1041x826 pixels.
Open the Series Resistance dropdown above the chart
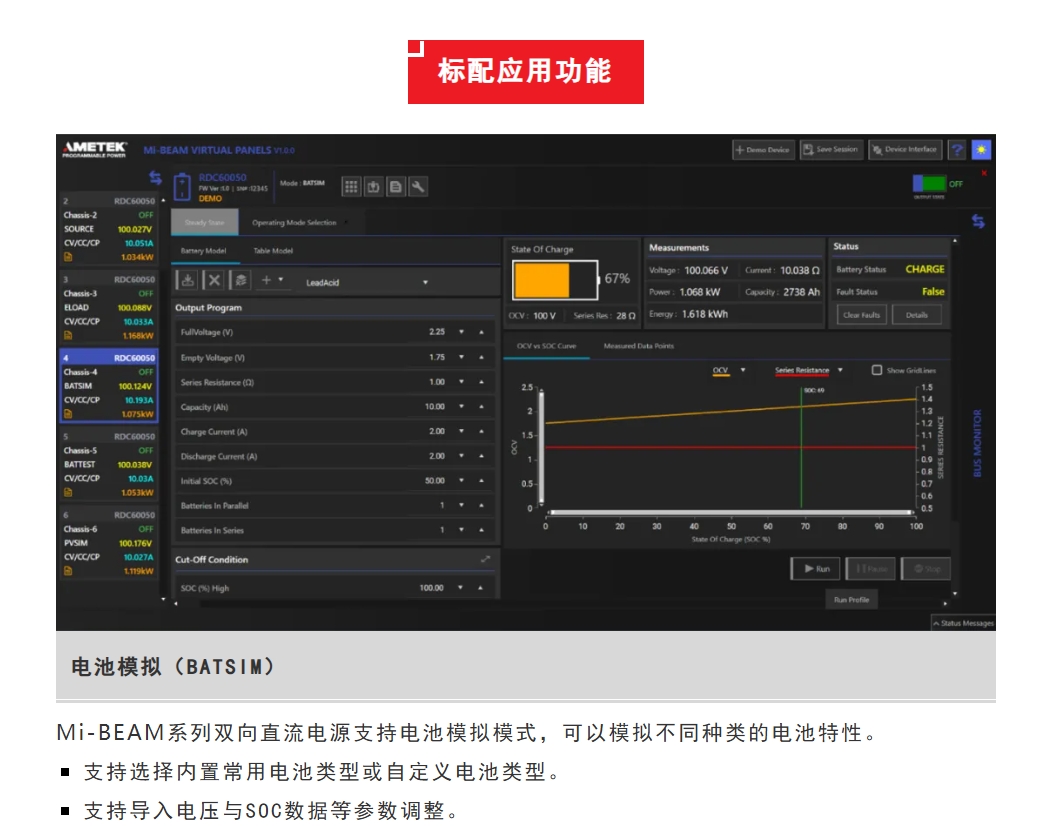coord(840,370)
